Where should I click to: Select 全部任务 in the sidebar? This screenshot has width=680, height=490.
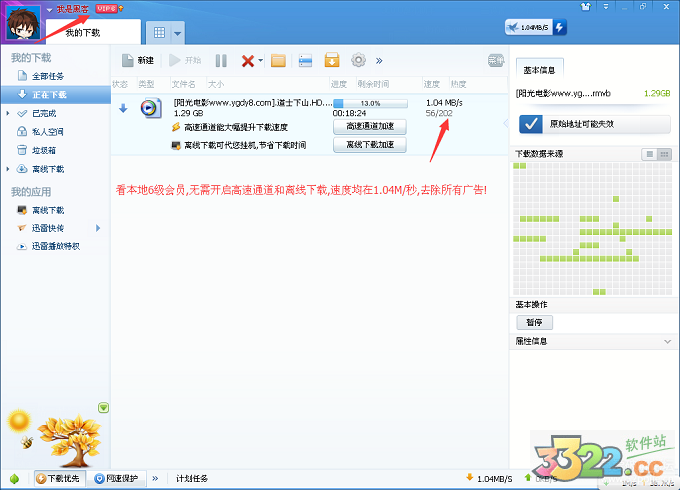point(48,76)
